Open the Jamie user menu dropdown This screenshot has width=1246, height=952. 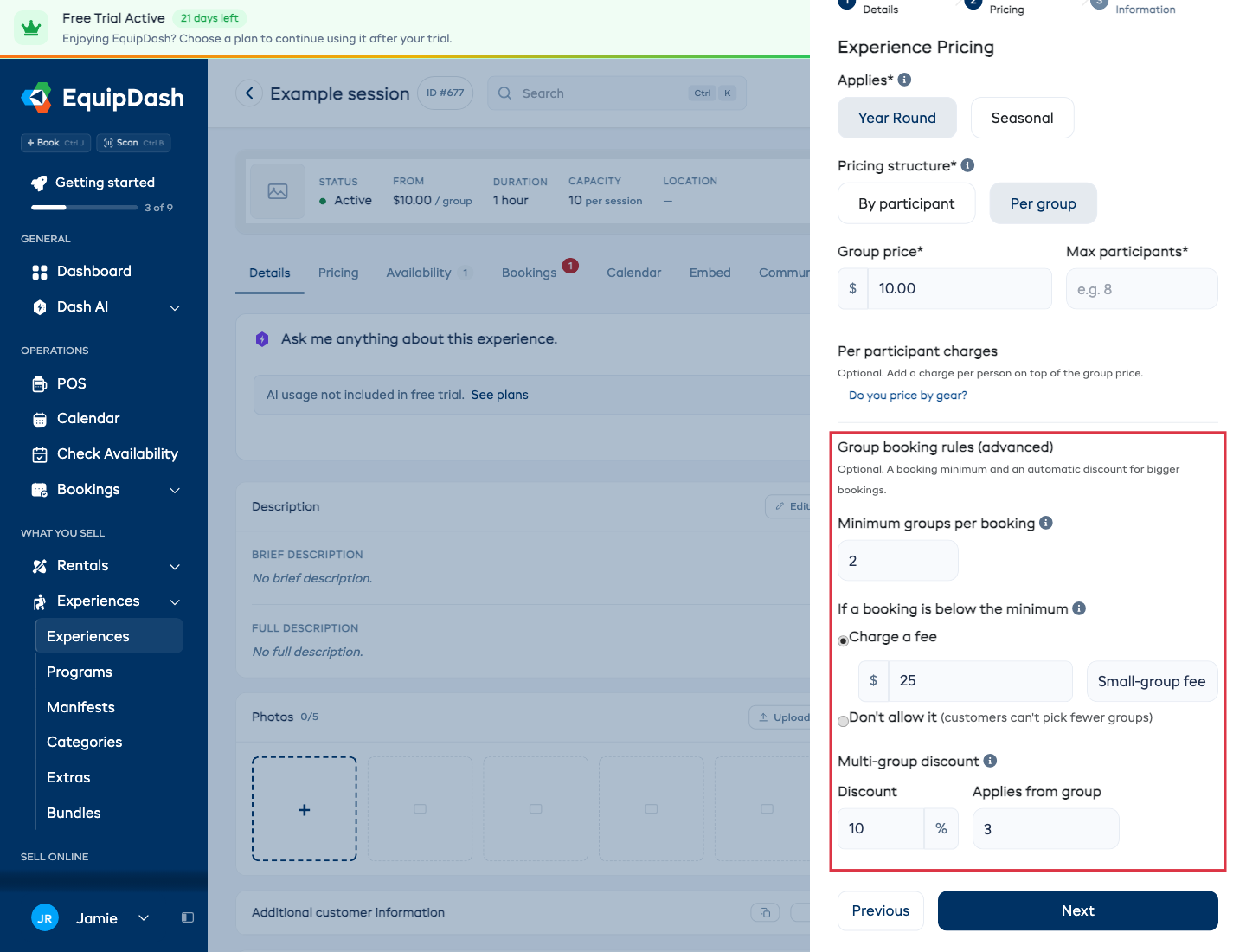144,917
